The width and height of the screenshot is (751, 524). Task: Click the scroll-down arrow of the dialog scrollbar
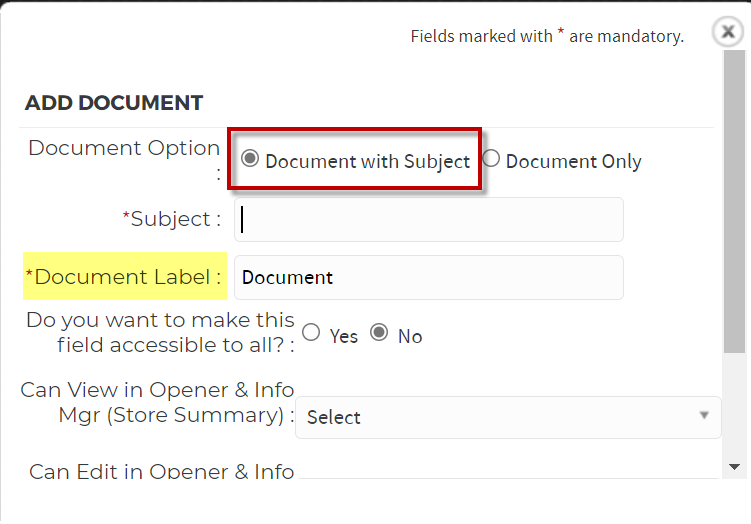[734, 467]
